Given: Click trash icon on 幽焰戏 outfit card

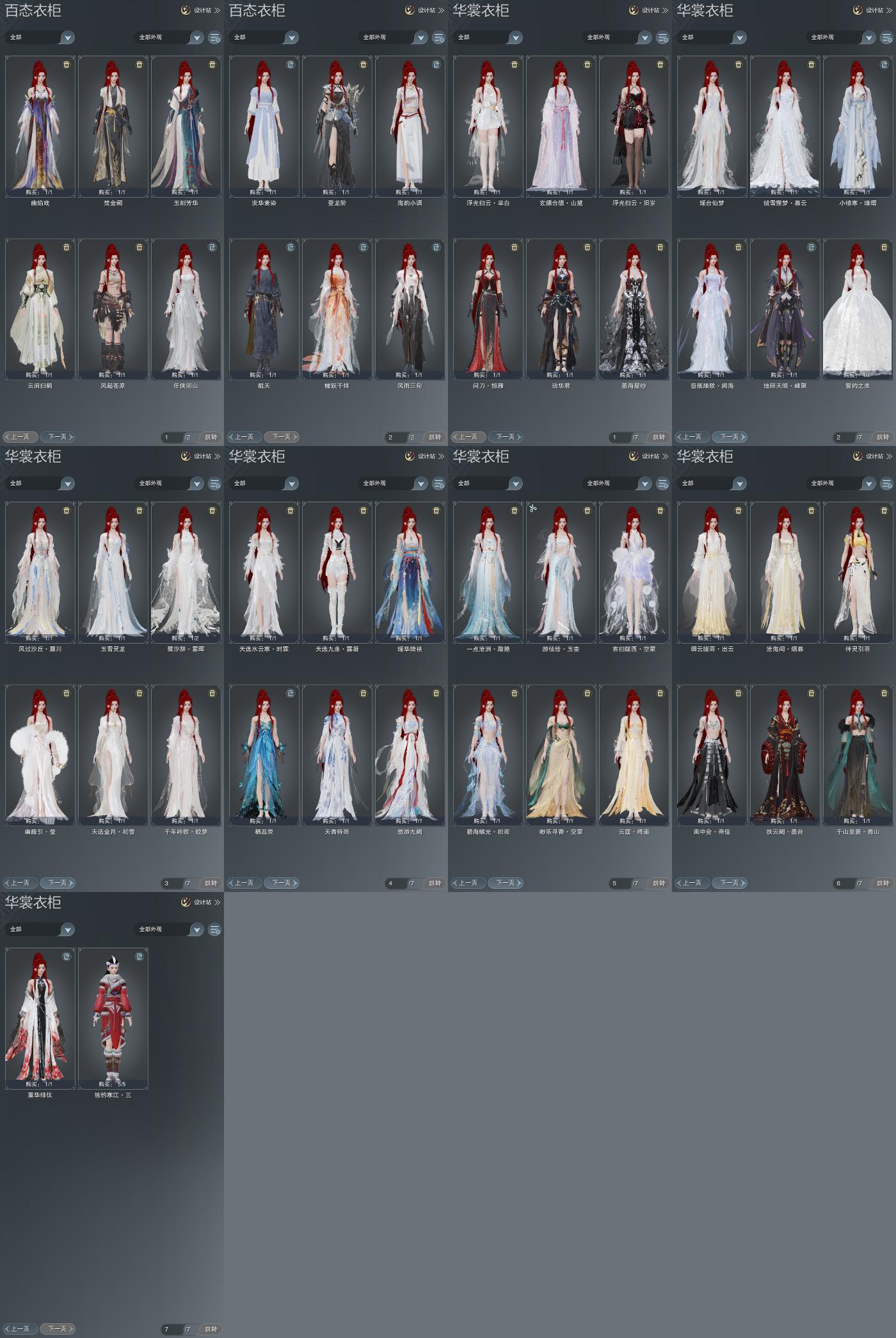Looking at the screenshot, I should [x=67, y=65].
